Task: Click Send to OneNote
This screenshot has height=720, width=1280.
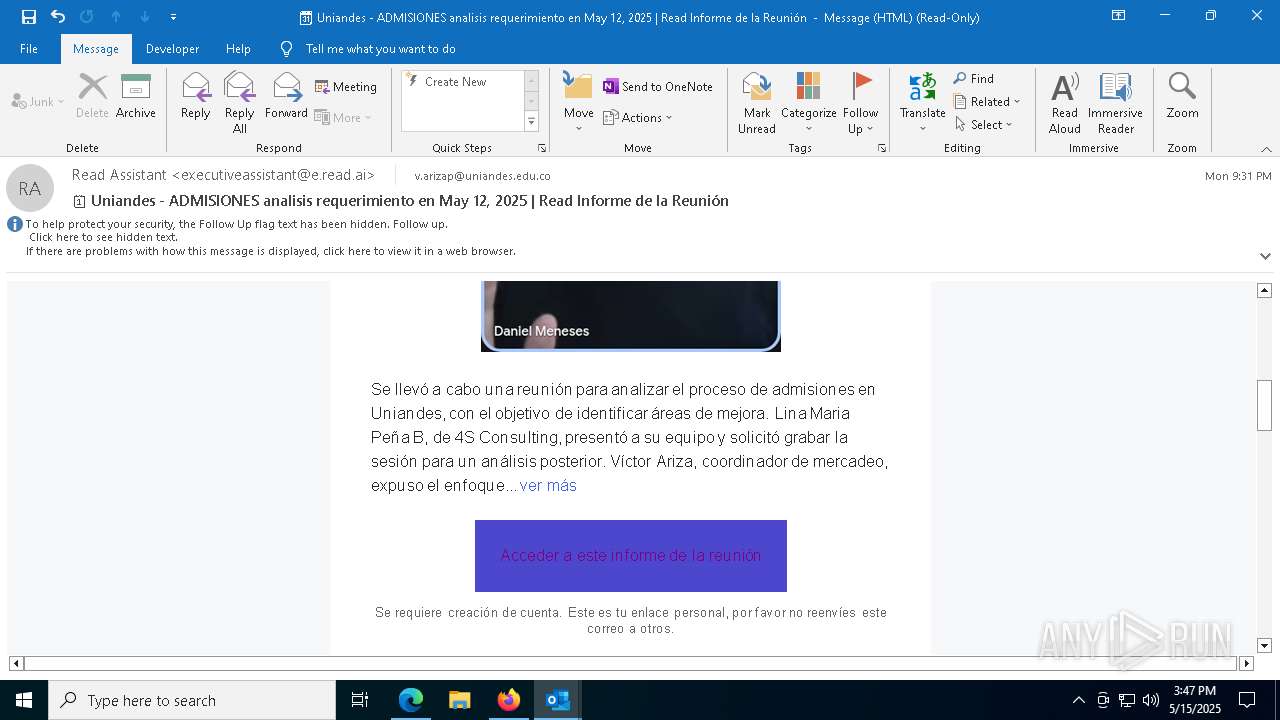Action: 658,87
